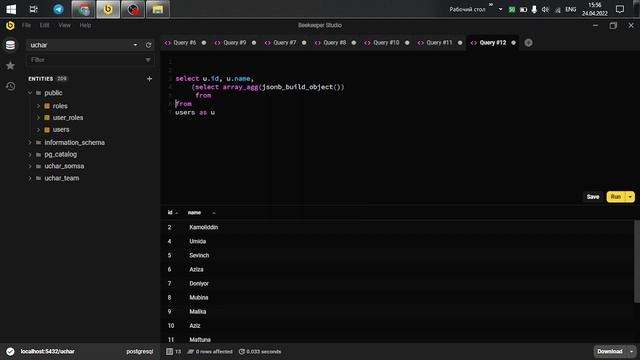Open Task View on taskbar

[x=33, y=9]
